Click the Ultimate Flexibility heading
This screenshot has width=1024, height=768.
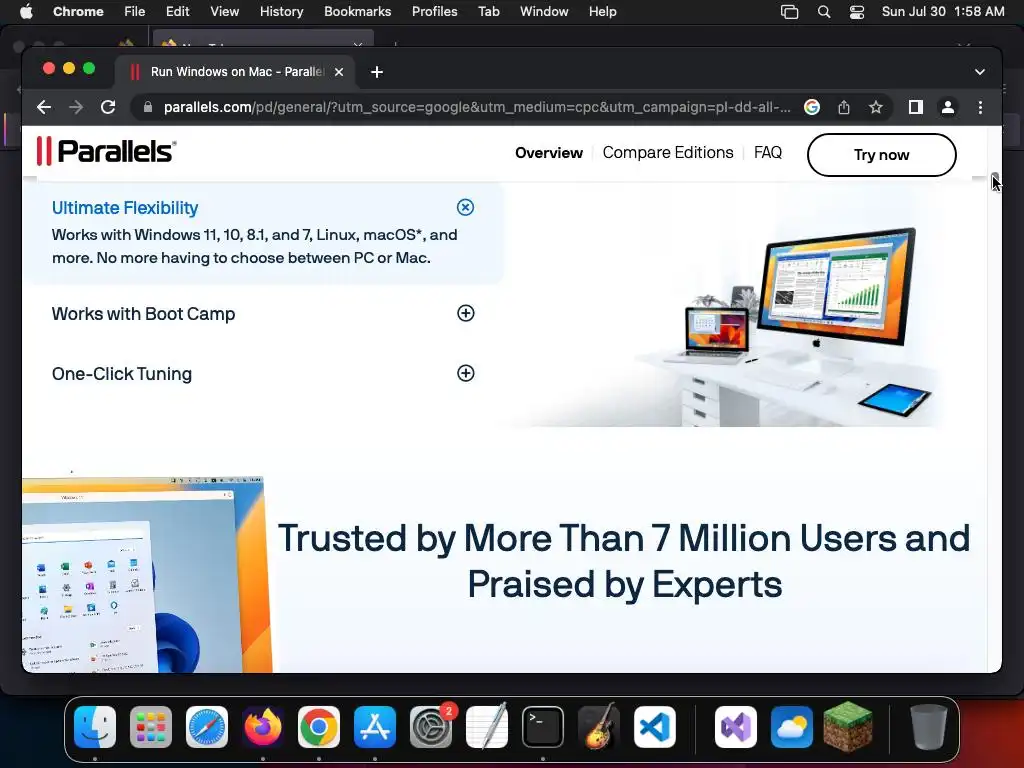pos(125,208)
